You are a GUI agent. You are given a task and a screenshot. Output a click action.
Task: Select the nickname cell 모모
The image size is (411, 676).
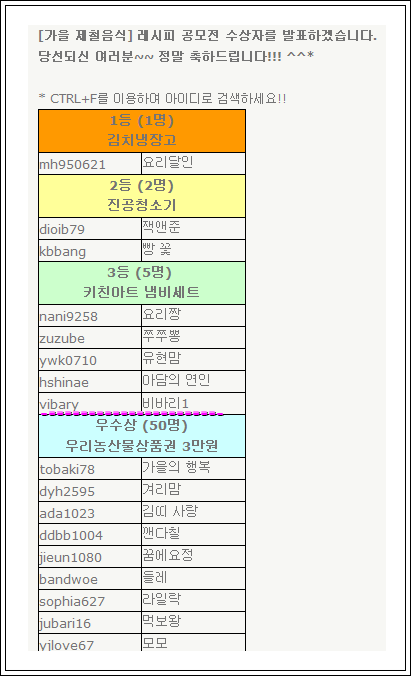click(193, 642)
